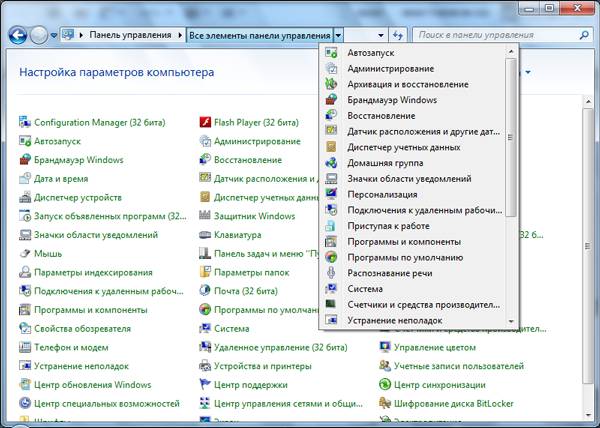The image size is (600, 428).
Task: Click Программы и компоненты icon in dropdown
Action: click(x=331, y=241)
